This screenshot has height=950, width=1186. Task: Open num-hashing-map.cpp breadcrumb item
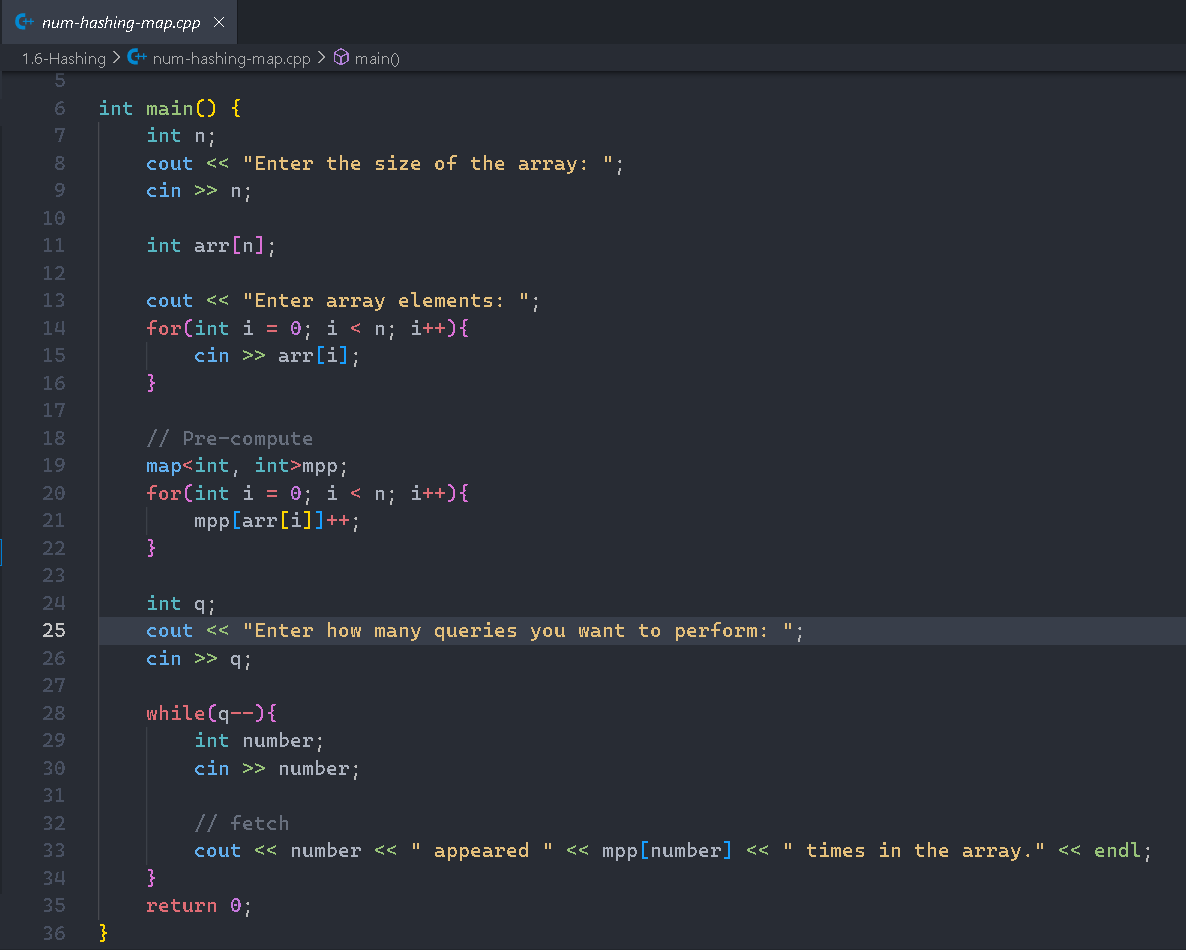(x=231, y=58)
